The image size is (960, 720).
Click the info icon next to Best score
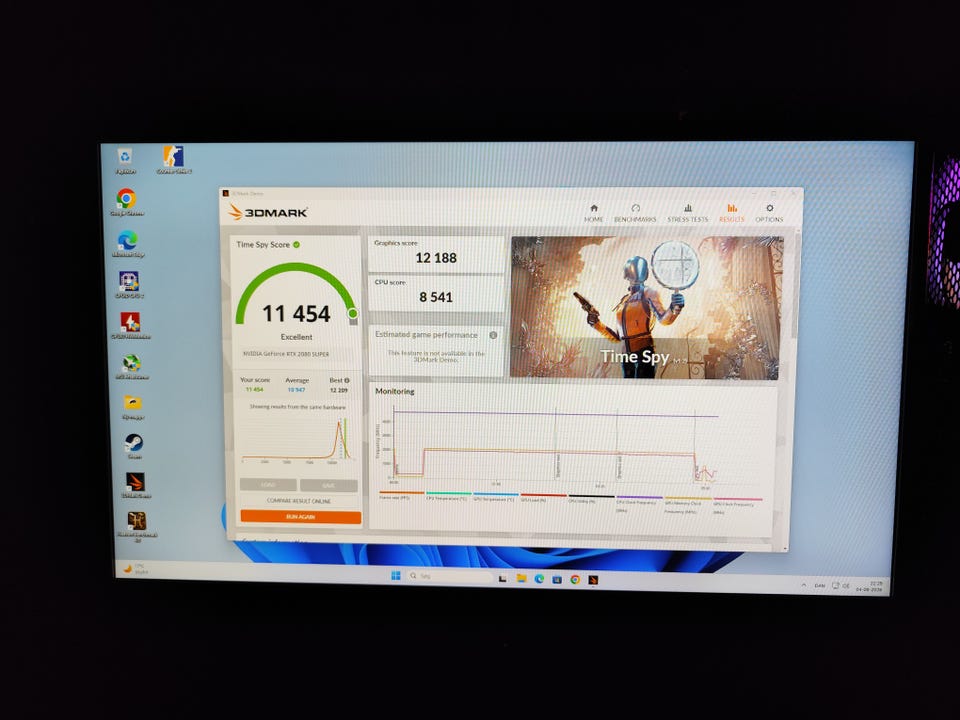[x=347, y=380]
